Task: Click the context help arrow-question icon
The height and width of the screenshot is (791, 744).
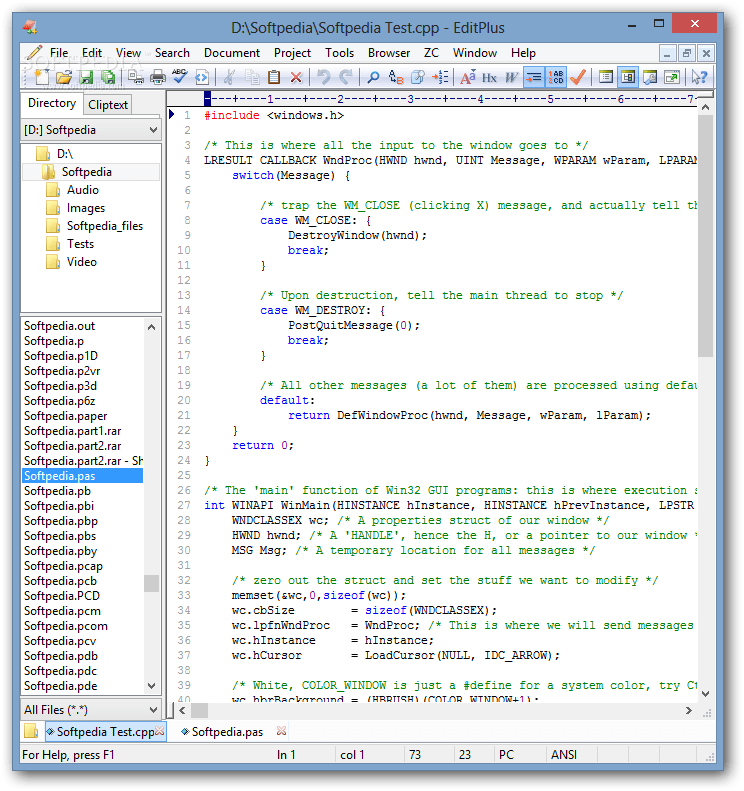Action: click(x=700, y=77)
